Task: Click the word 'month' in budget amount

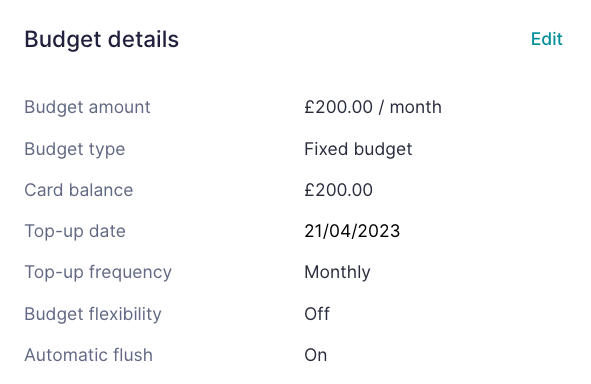Action: 415,107
